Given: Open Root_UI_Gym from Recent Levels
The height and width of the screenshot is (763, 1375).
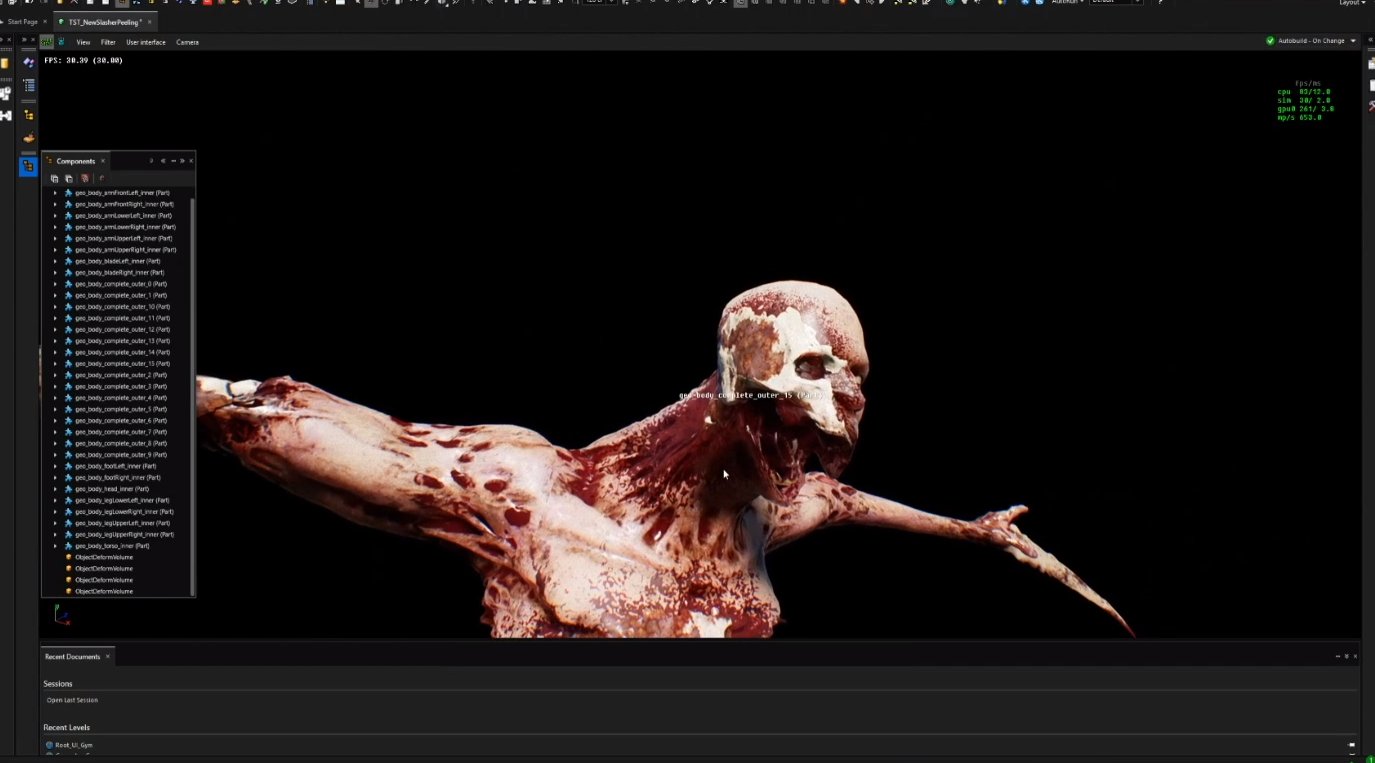Looking at the screenshot, I should (x=73, y=745).
